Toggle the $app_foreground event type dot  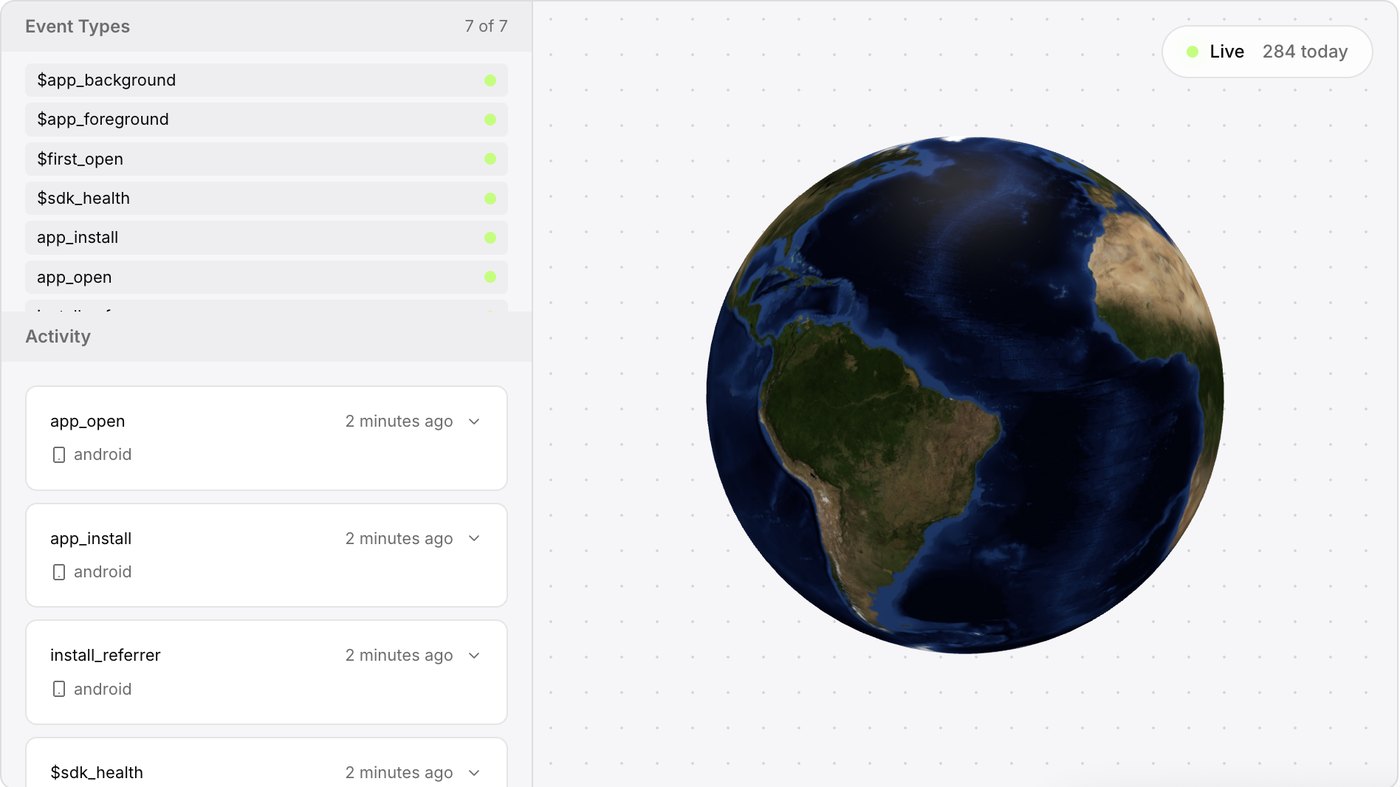coord(490,119)
